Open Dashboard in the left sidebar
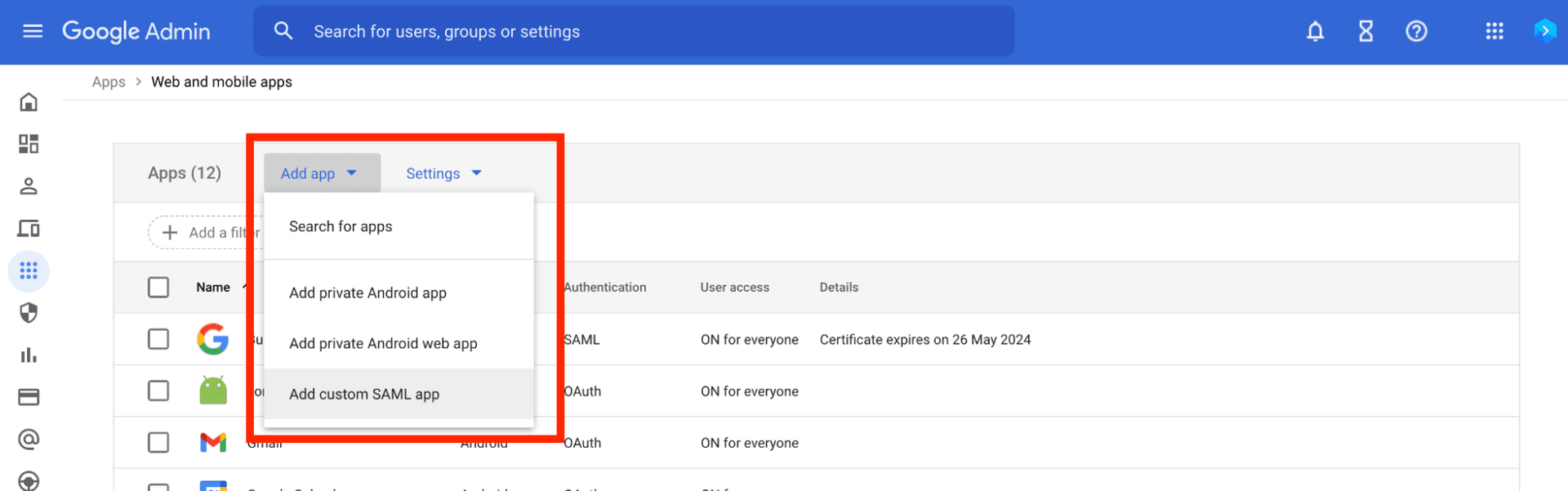Viewport: 1568px width, 491px height. coord(29,144)
